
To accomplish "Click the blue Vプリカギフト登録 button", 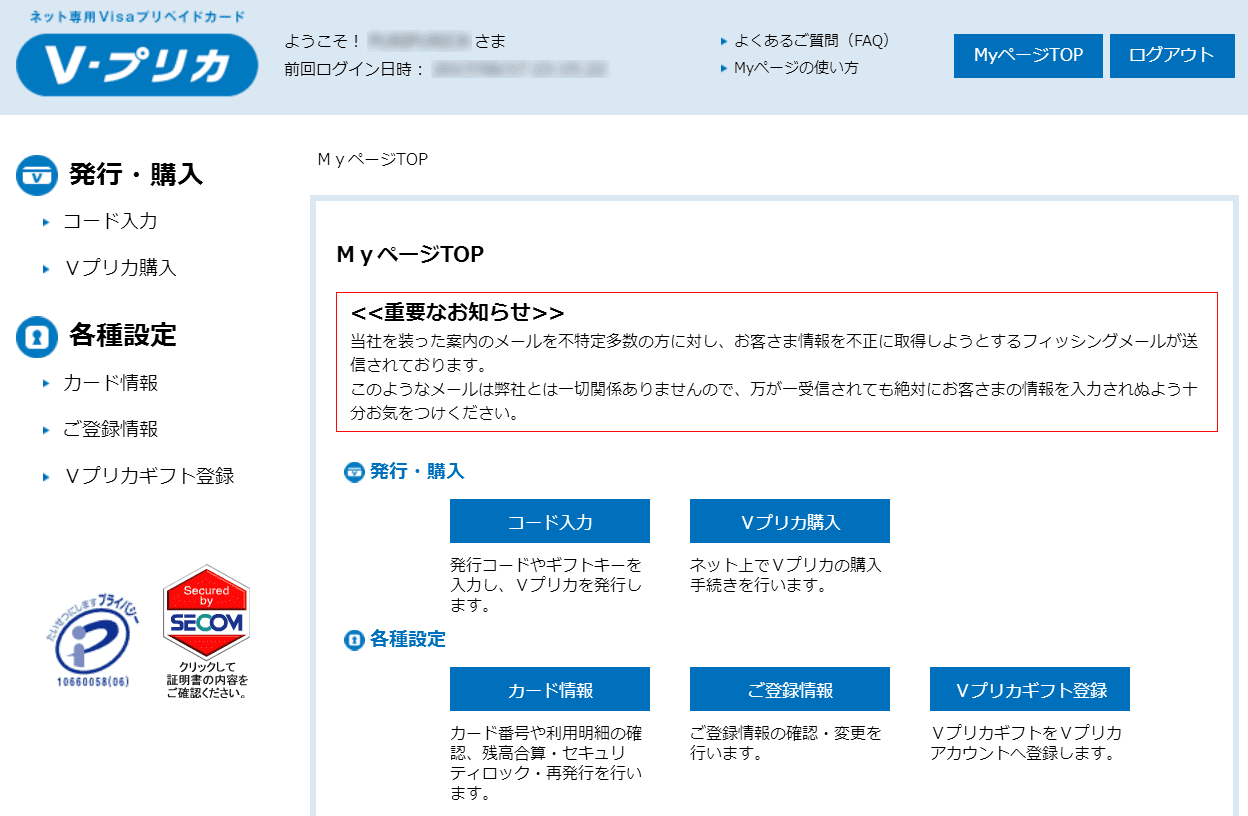I will (1030, 689).
